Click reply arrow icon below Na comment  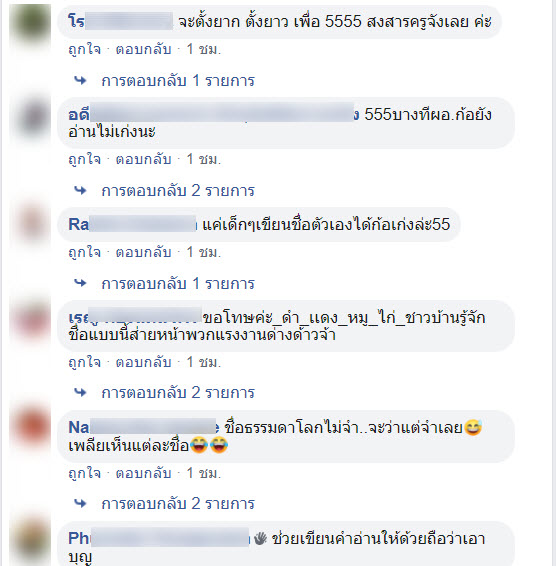click(x=80, y=503)
